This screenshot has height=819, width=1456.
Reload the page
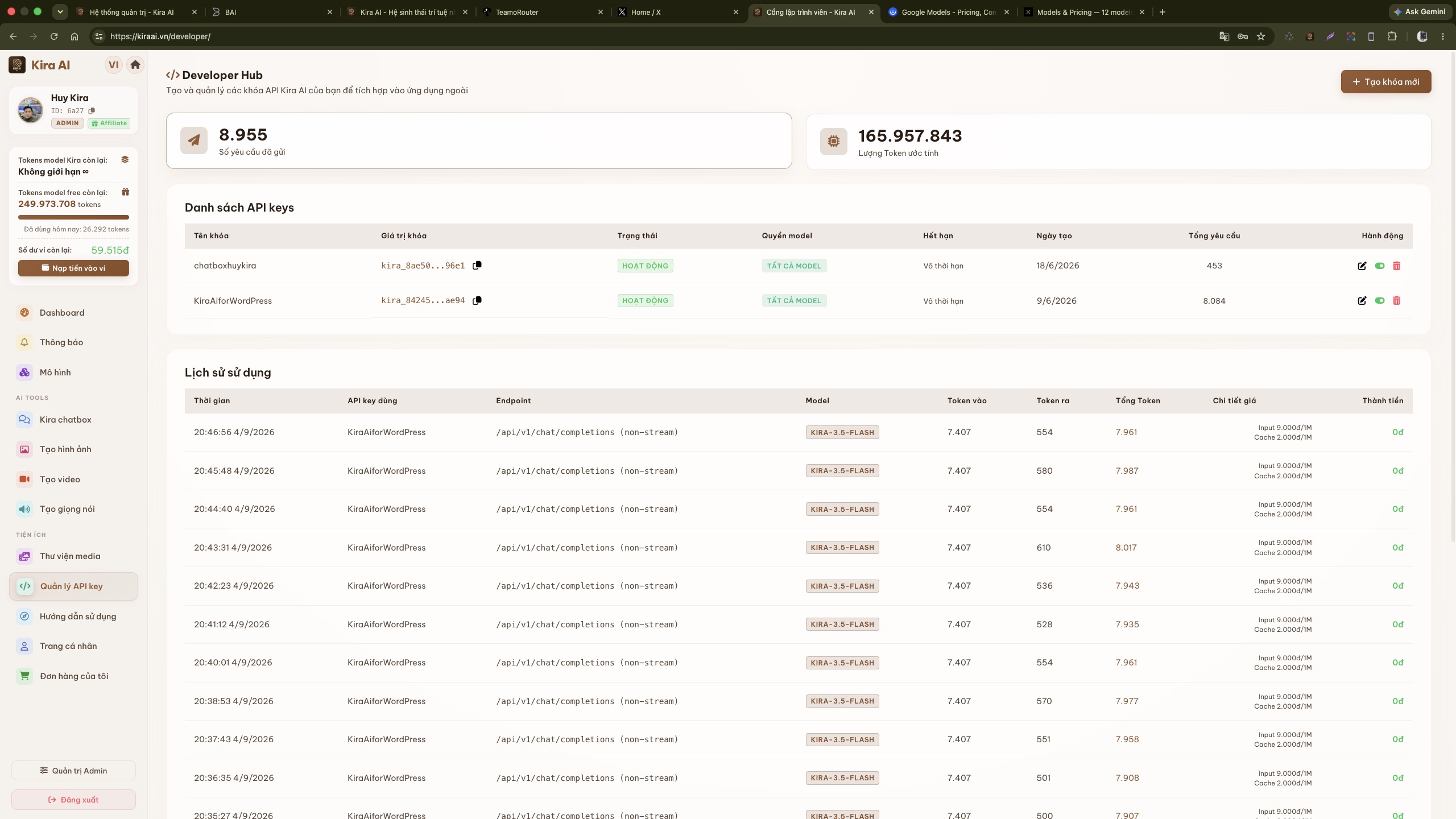[54, 36]
